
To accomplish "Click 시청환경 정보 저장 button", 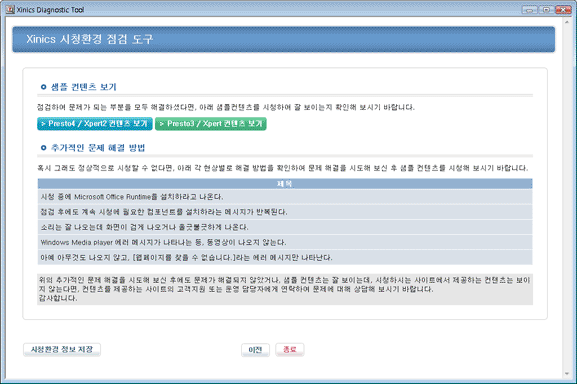I will [62, 349].
